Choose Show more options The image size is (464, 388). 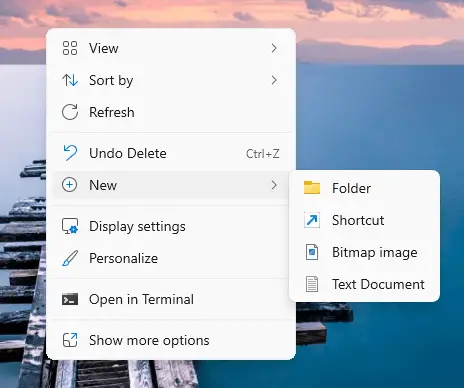(171, 340)
